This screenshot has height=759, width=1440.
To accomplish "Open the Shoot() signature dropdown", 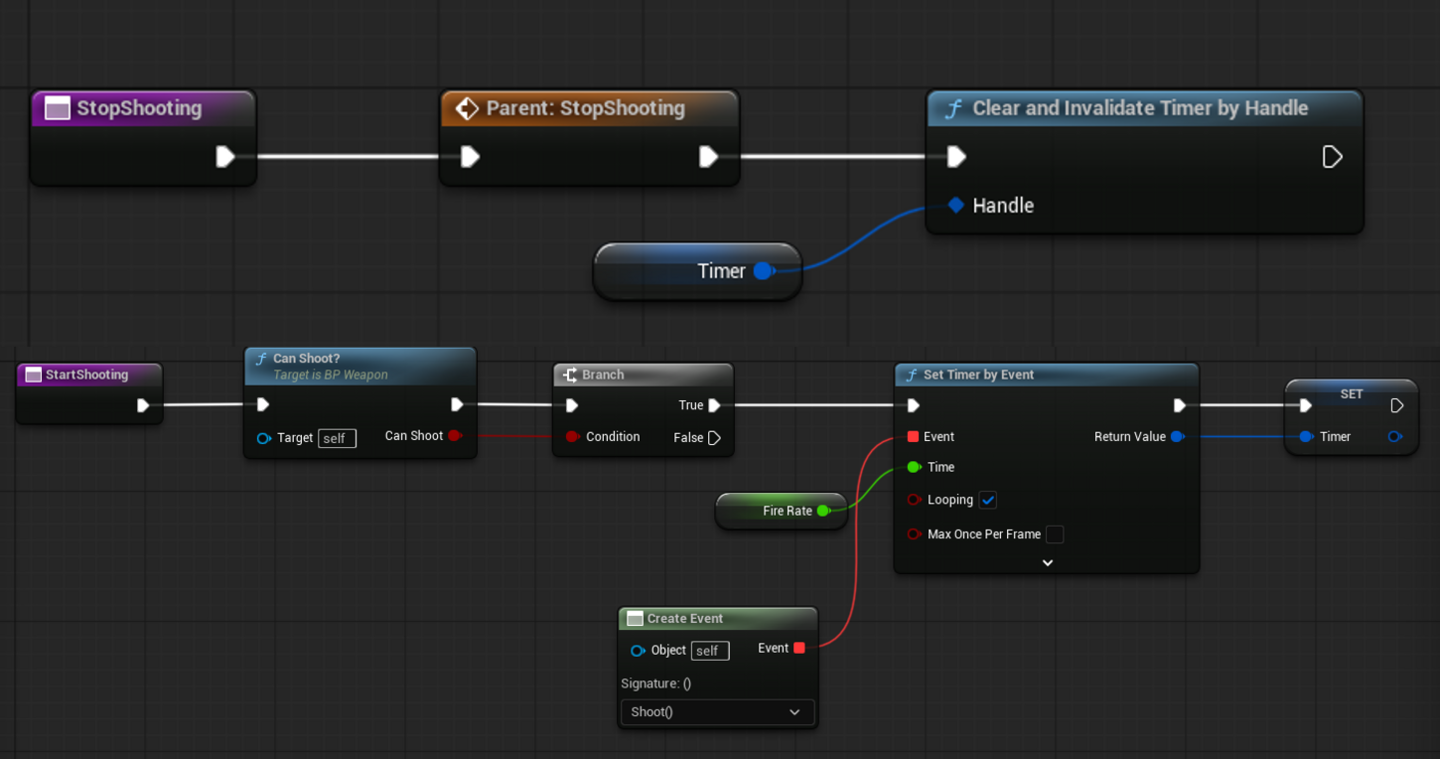I will [x=717, y=712].
